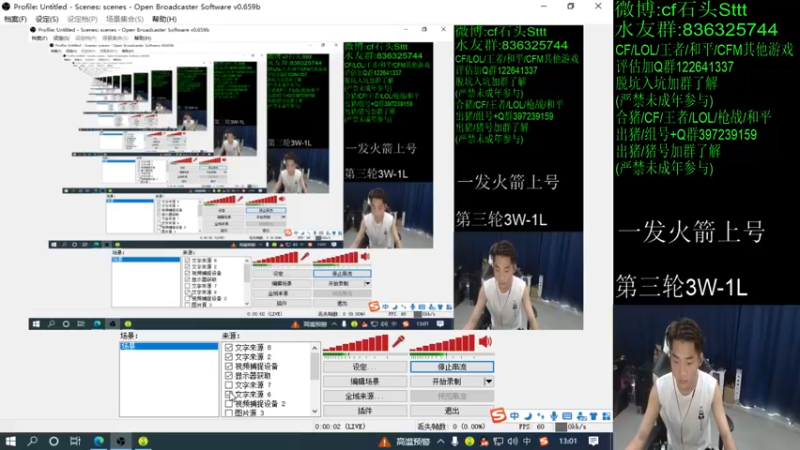Screen dimensions: 800x450
Task: Click the Sogou S logo on IME bar
Action: click(498, 415)
